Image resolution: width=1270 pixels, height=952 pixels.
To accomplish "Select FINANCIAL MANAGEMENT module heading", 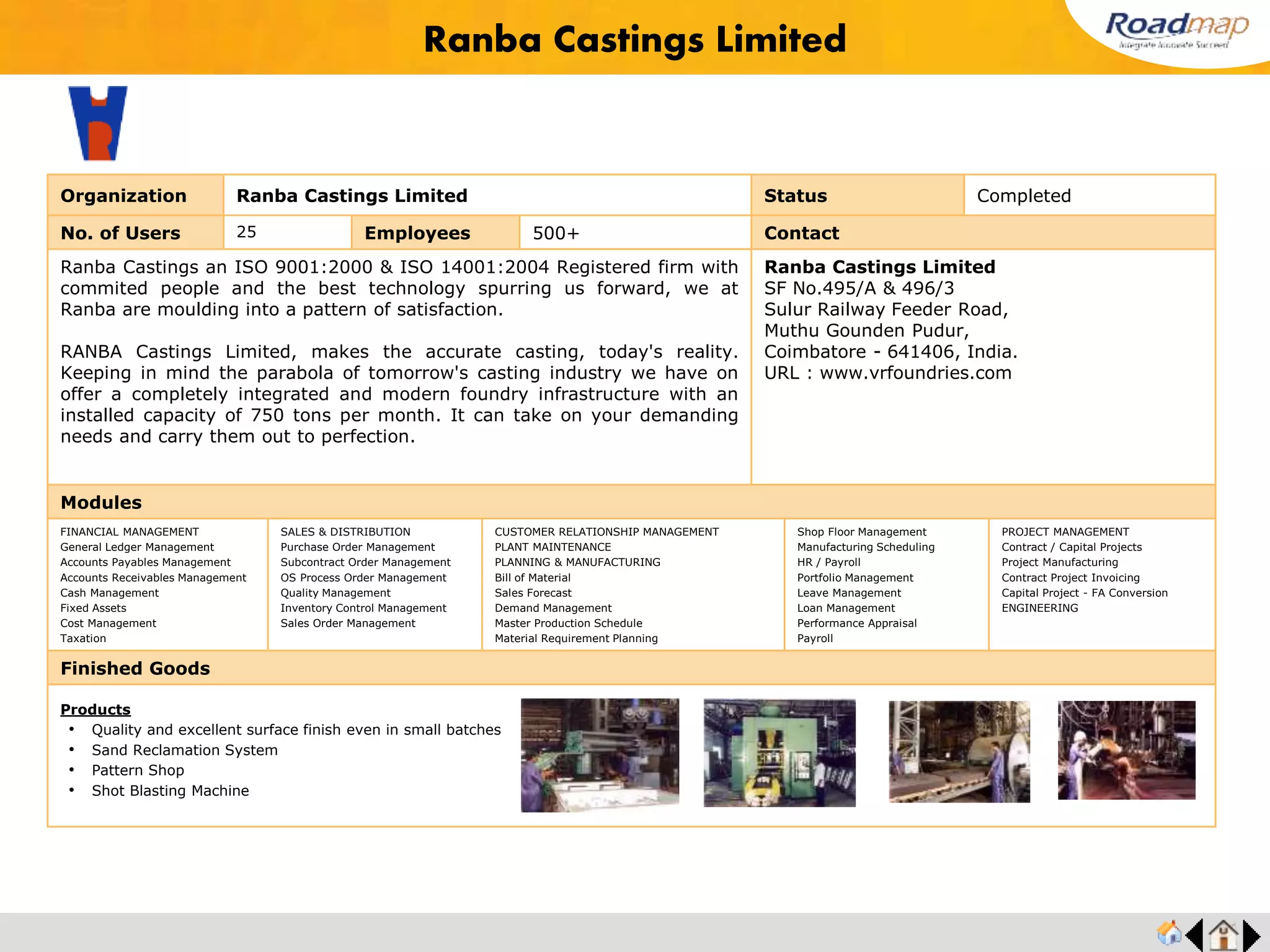I will [x=130, y=532].
